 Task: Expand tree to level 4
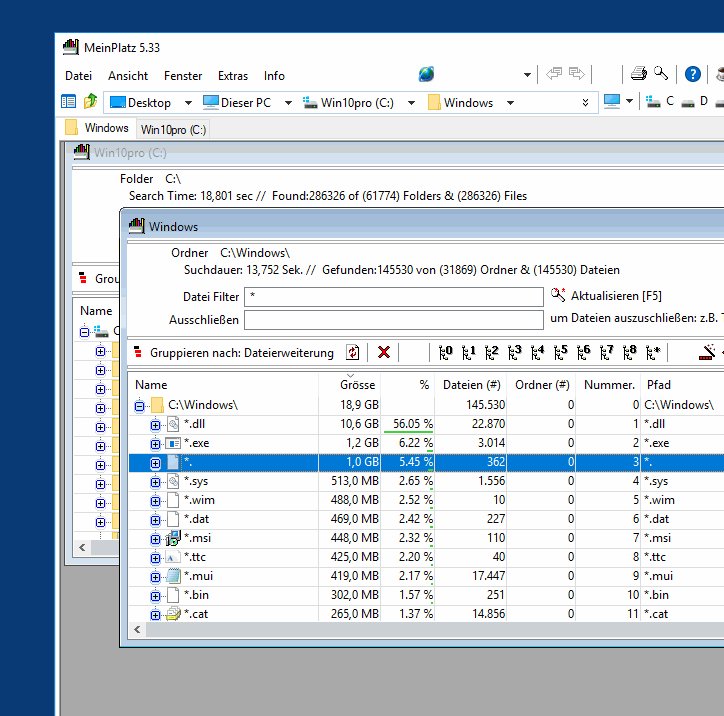[538, 353]
